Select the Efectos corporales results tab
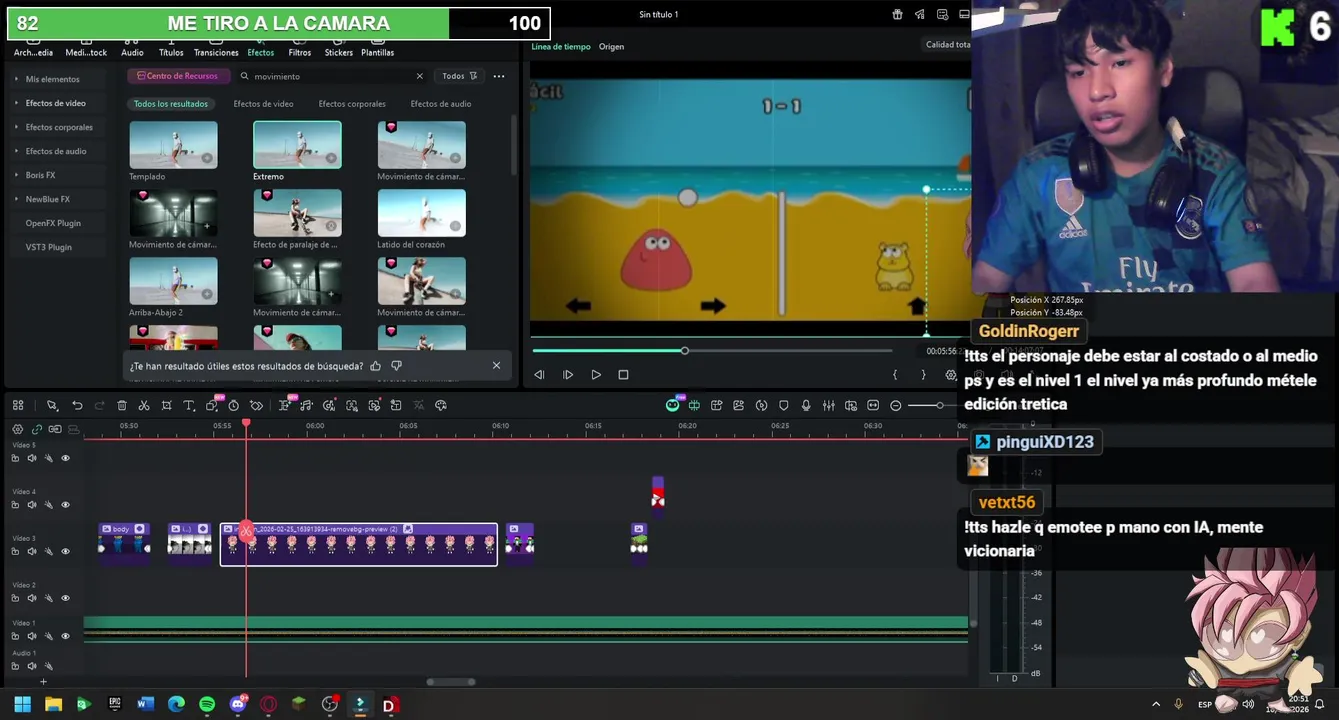This screenshot has width=1339, height=720. coord(352,104)
